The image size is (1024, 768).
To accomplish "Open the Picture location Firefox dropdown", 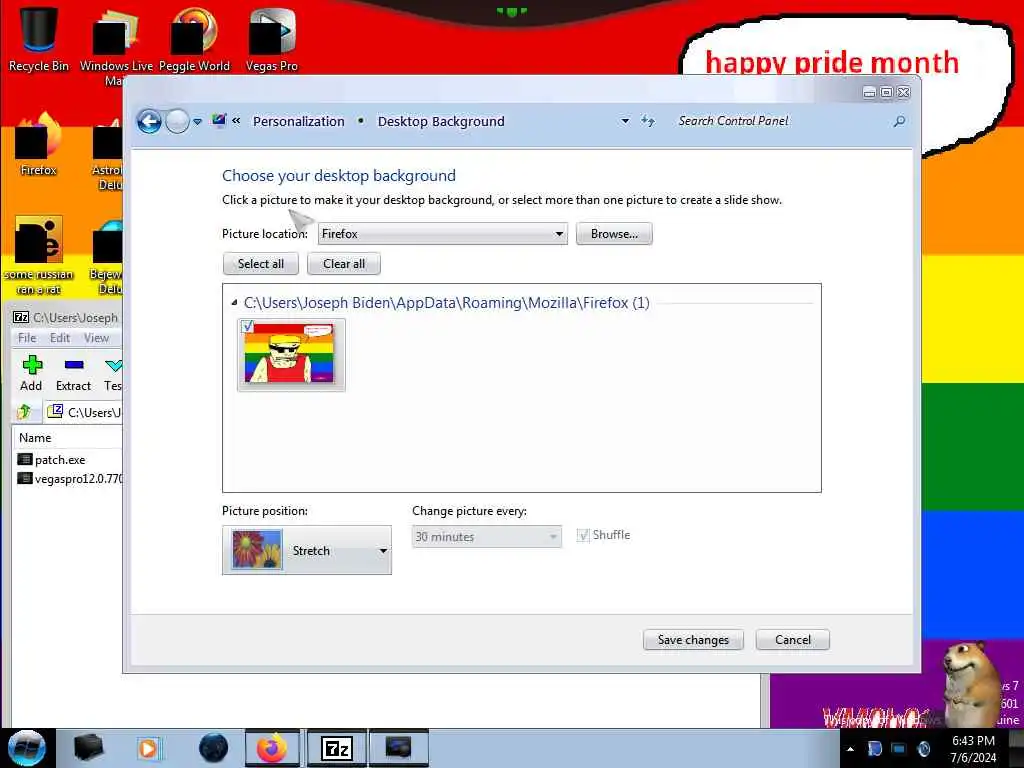I will (442, 234).
